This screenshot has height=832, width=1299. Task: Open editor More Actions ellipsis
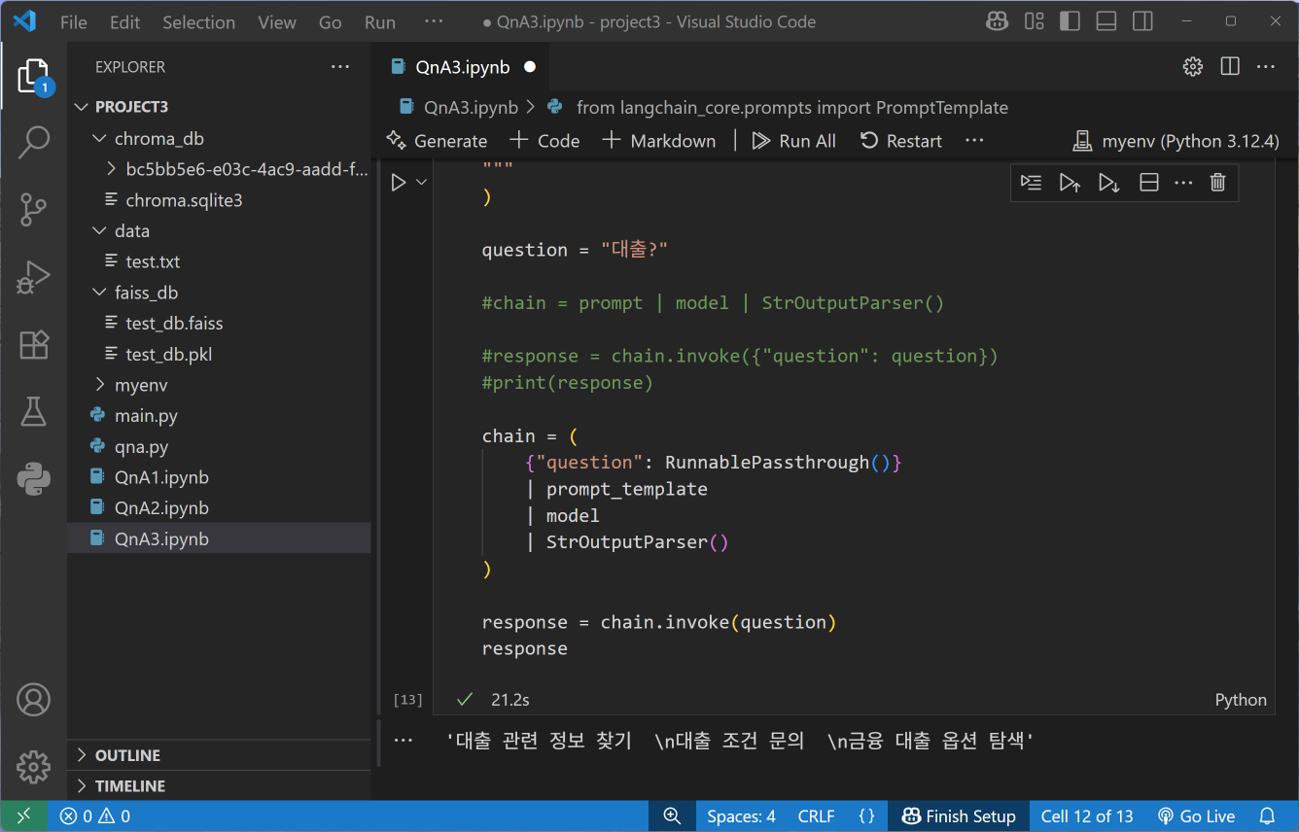click(x=1266, y=67)
